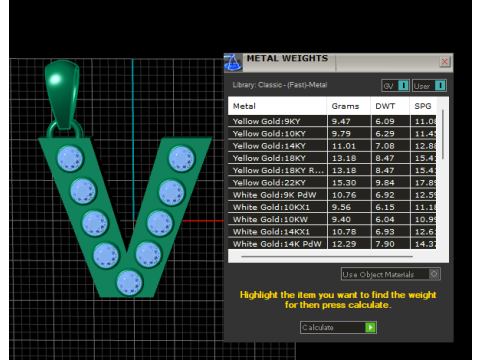Select the Yellow Gold:9KY row
This screenshot has width=480, height=360.
[x=332, y=121]
